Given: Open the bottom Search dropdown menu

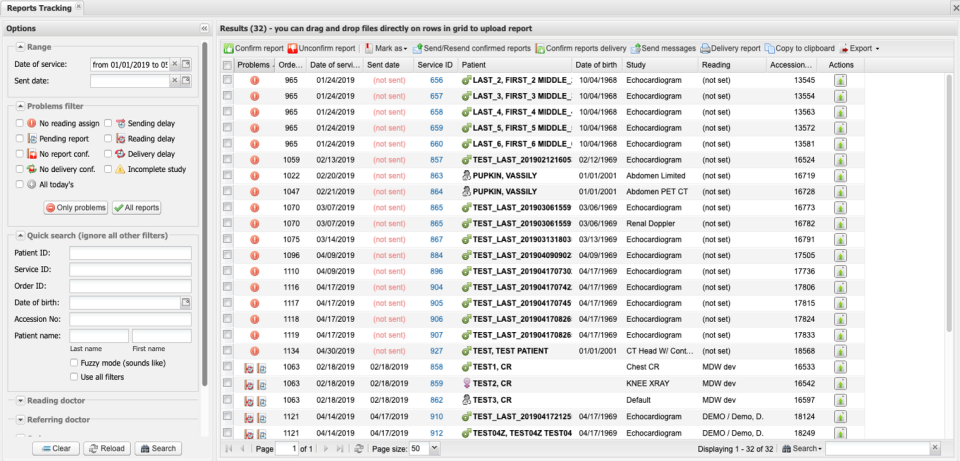Looking at the screenshot, I should 803,449.
